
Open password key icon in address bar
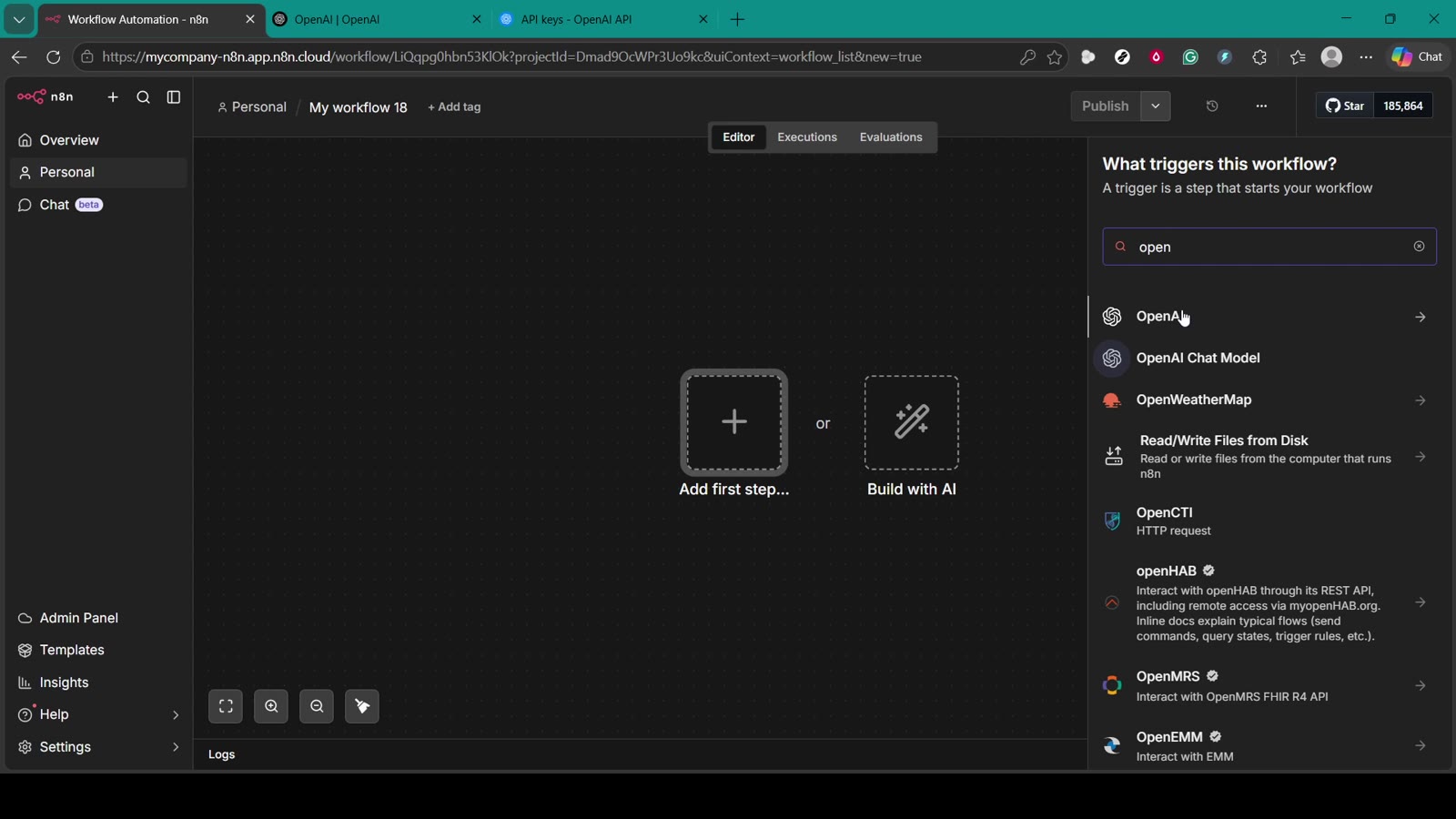click(x=1027, y=57)
